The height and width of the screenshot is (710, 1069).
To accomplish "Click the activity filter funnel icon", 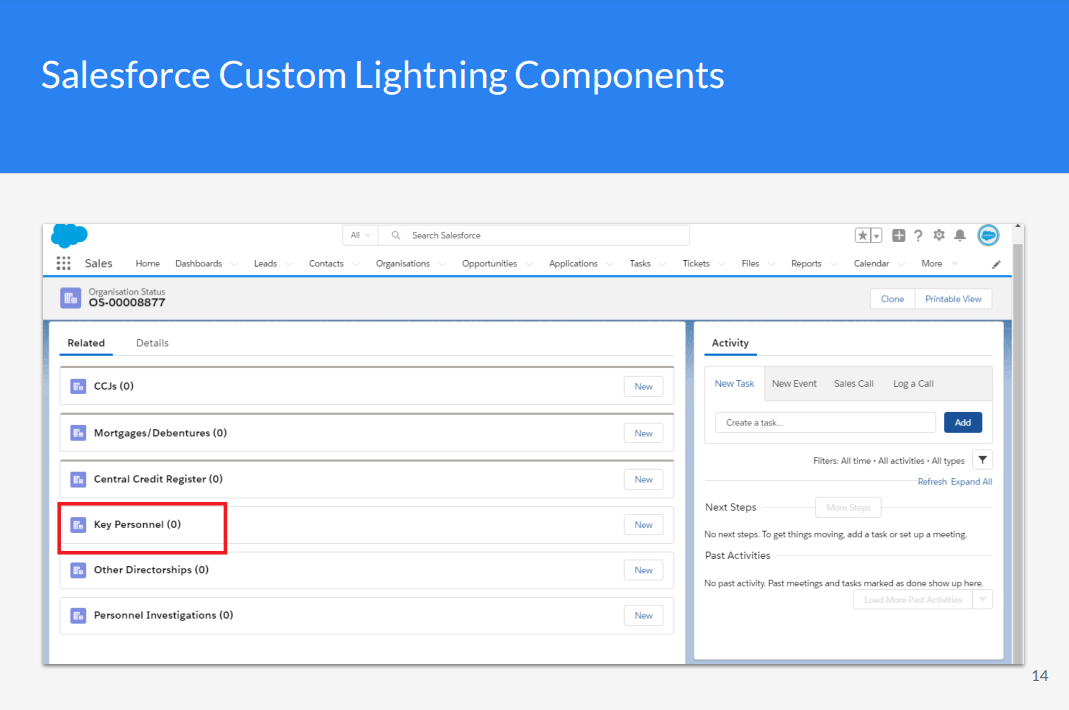I will click(x=982, y=460).
